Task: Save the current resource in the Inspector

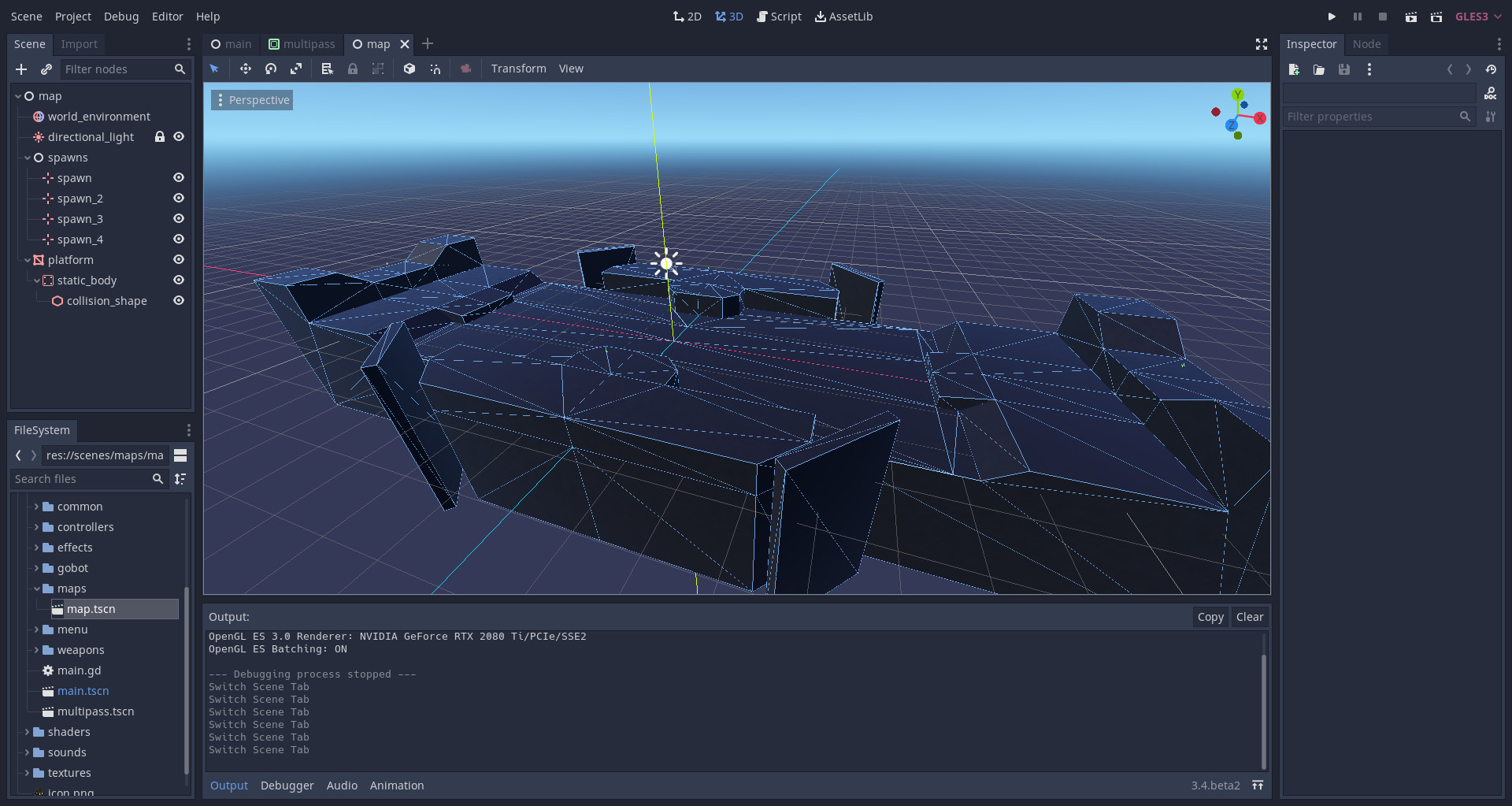Action: (1344, 69)
